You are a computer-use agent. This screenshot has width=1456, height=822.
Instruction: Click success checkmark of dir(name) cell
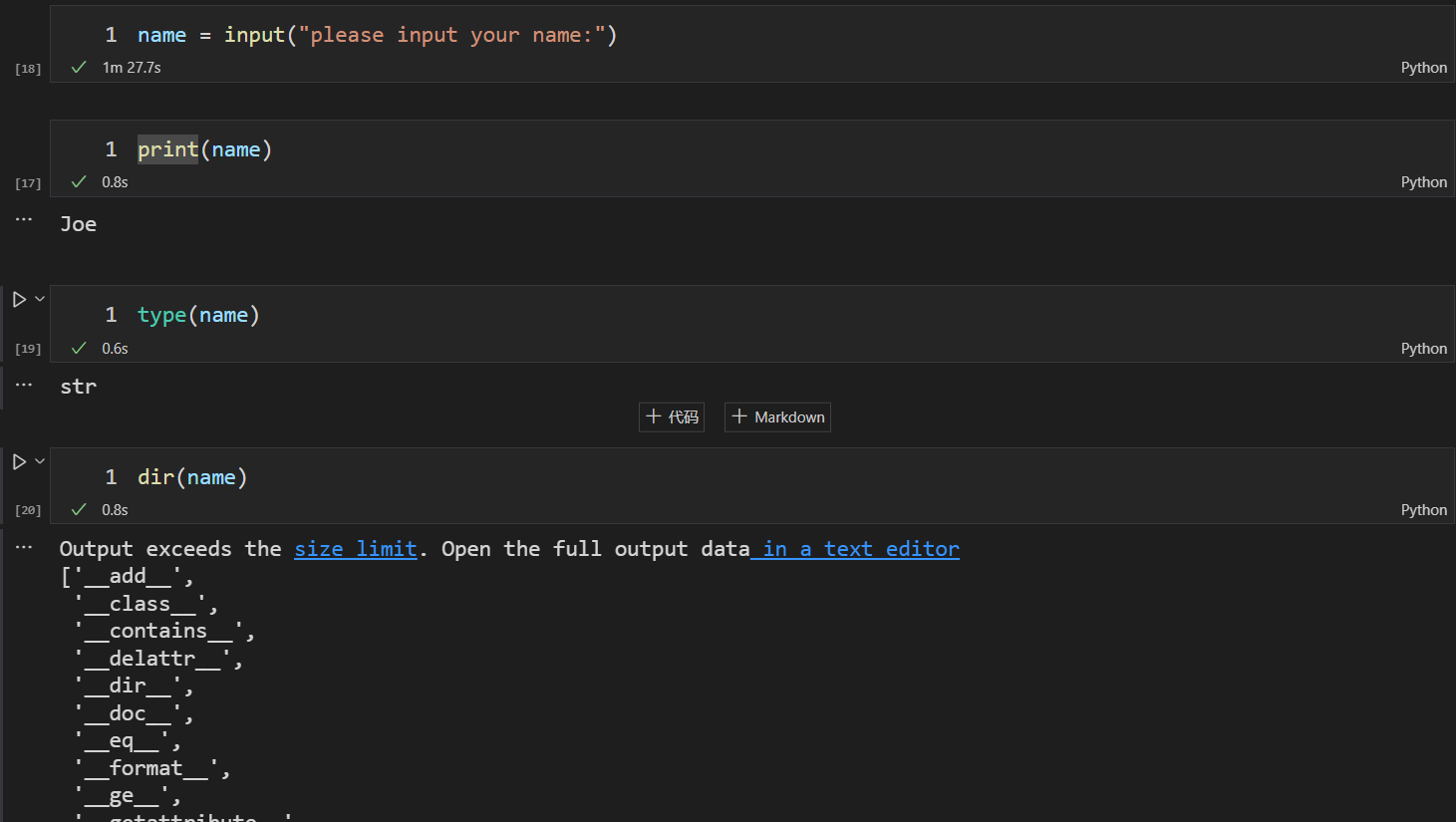tap(79, 510)
